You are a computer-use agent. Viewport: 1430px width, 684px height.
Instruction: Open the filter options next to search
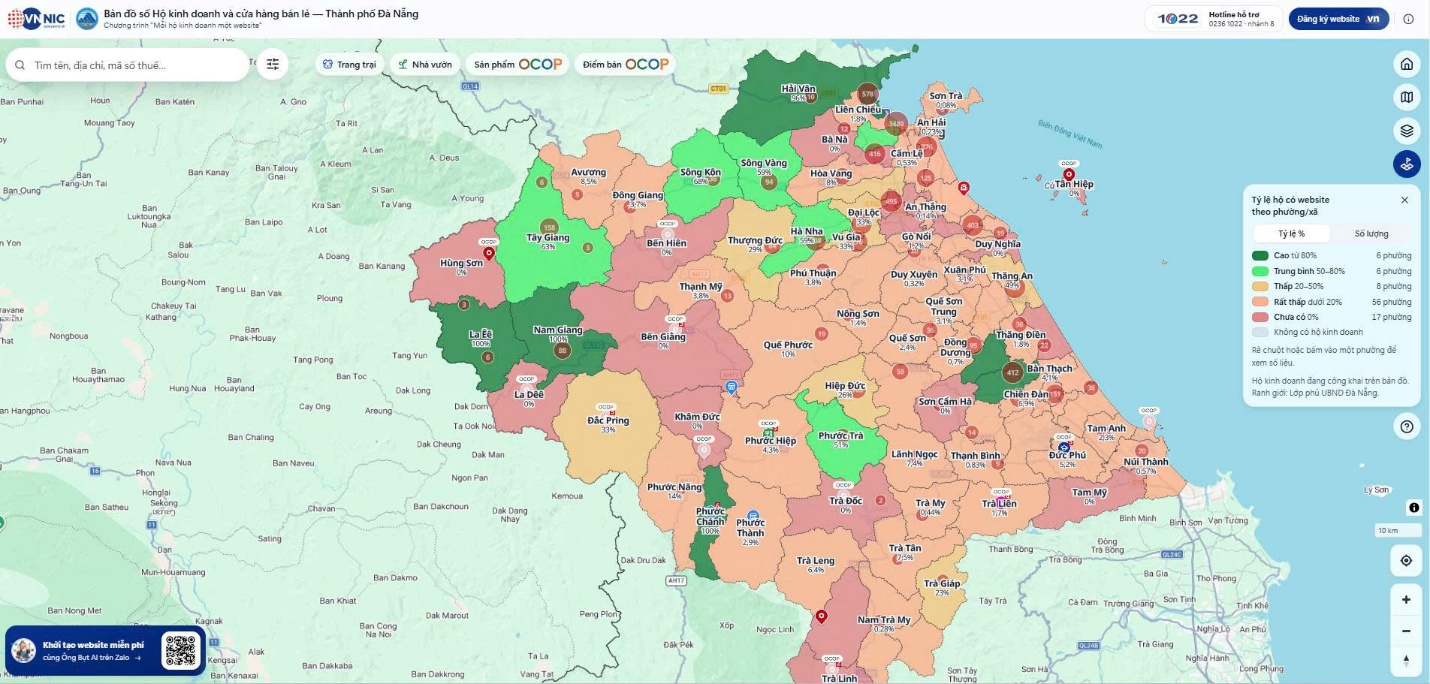(x=273, y=64)
